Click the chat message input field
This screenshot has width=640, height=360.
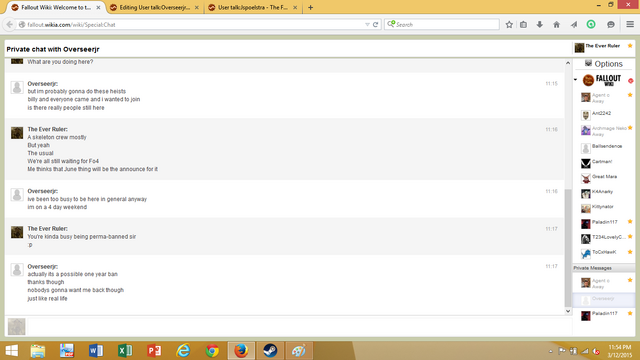(x=299, y=327)
